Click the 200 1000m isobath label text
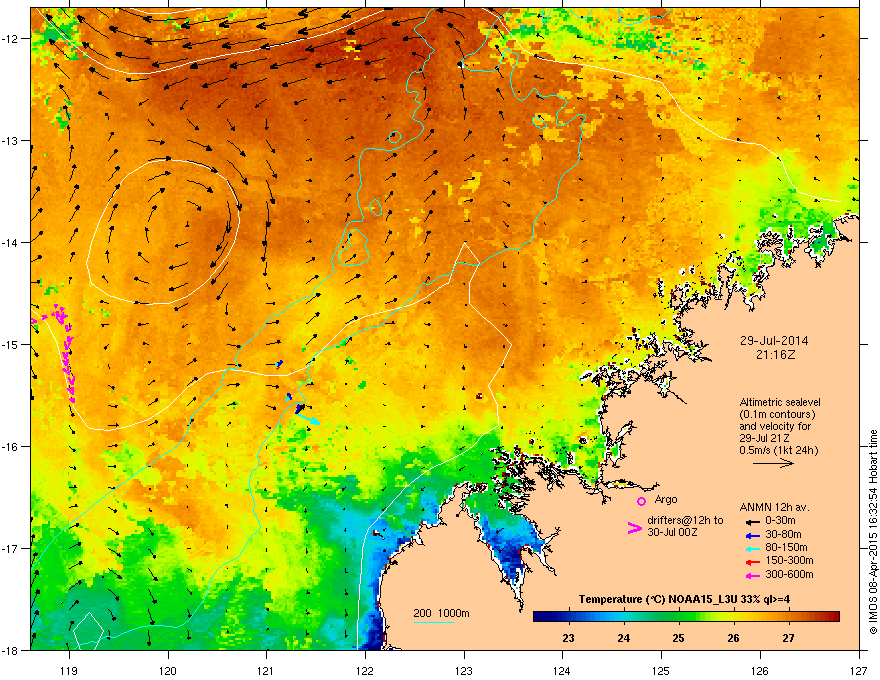Screen dimensions: 880x680 click(x=441, y=613)
